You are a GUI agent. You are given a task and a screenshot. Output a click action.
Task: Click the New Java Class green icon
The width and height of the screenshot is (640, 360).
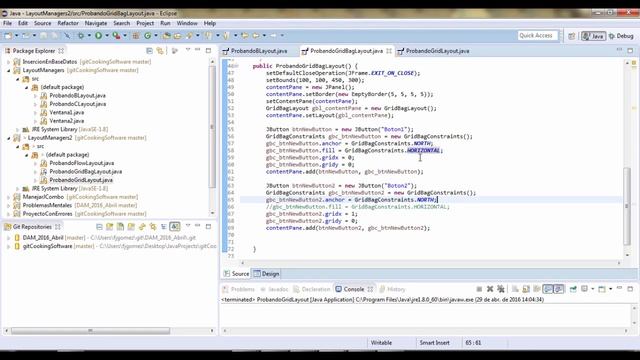coord(148,36)
